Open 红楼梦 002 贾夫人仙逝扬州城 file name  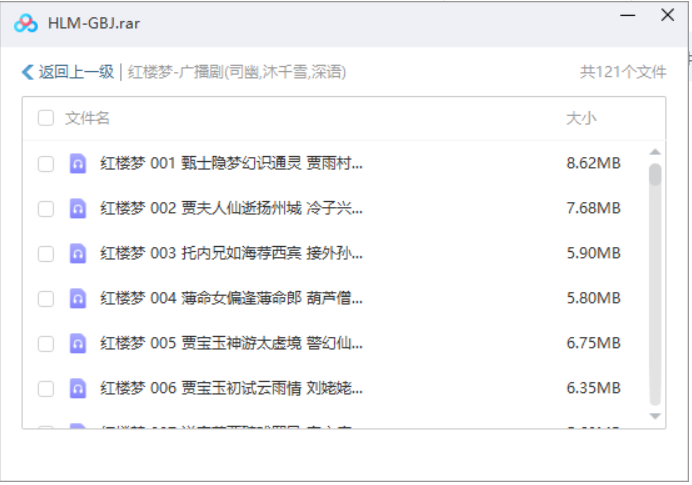pos(231,209)
